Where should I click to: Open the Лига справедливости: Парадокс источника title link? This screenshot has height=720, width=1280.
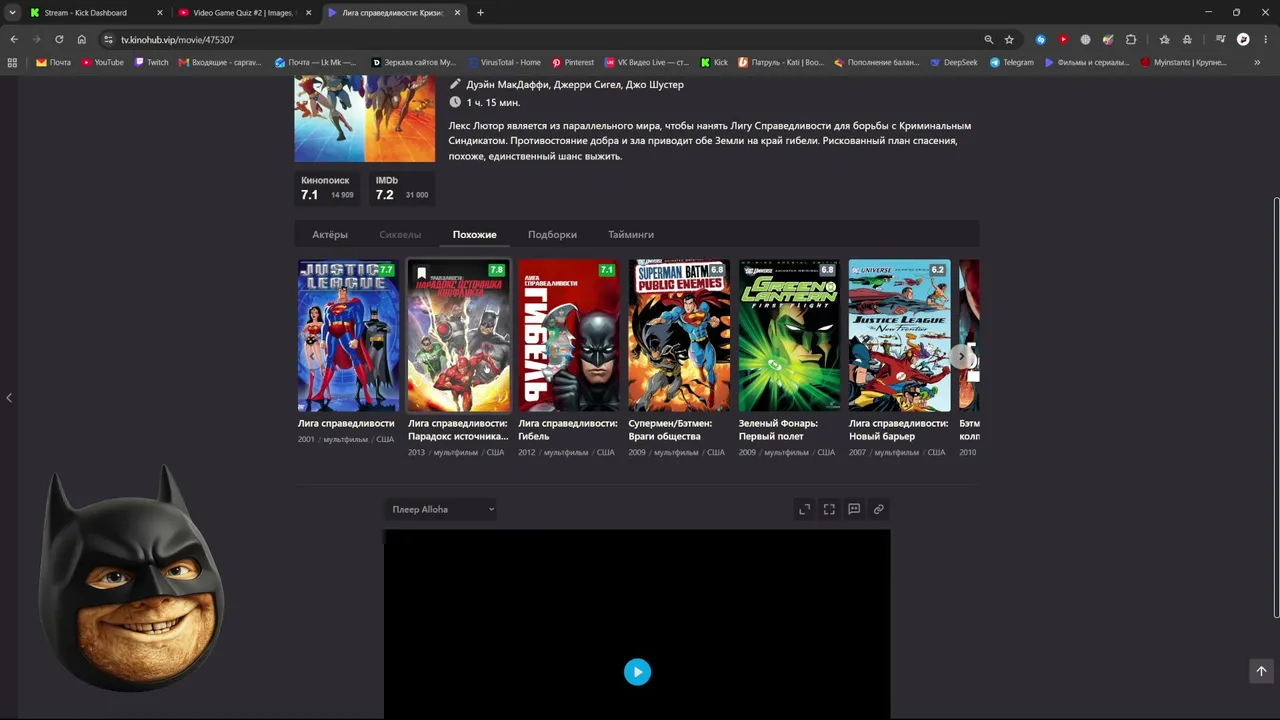pyautogui.click(x=458, y=430)
